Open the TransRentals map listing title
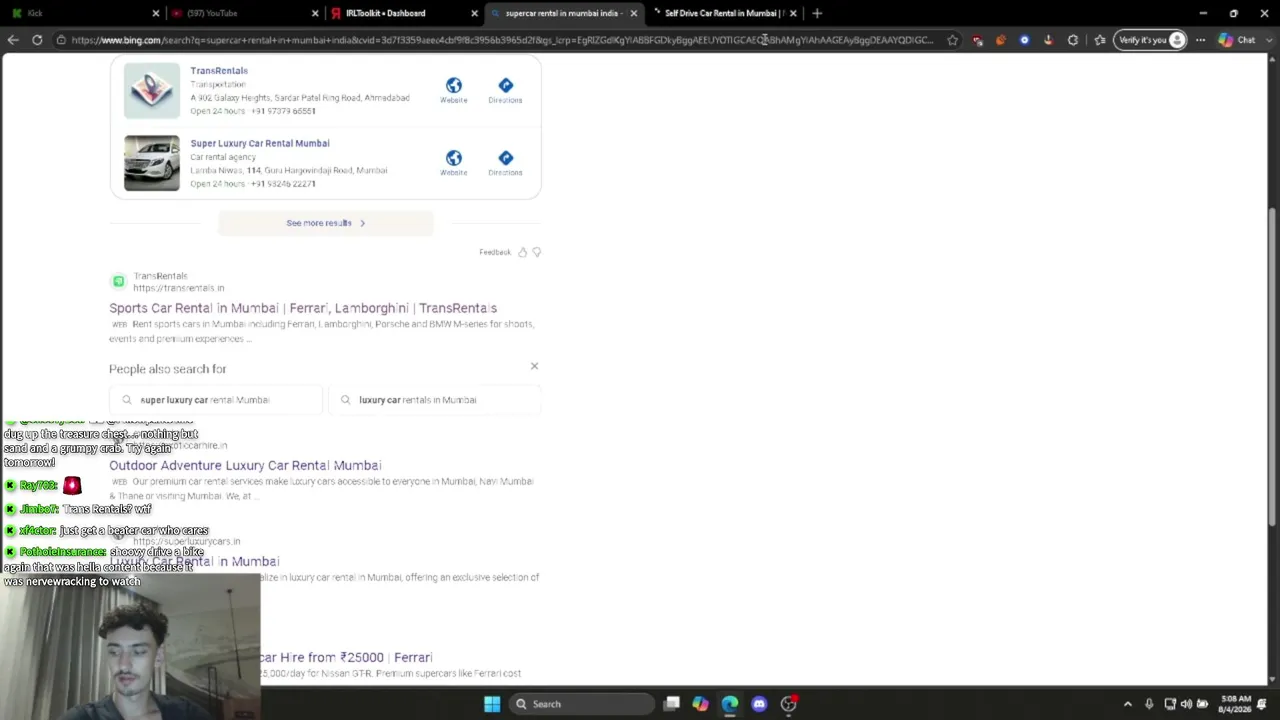1280x720 pixels. [x=219, y=71]
